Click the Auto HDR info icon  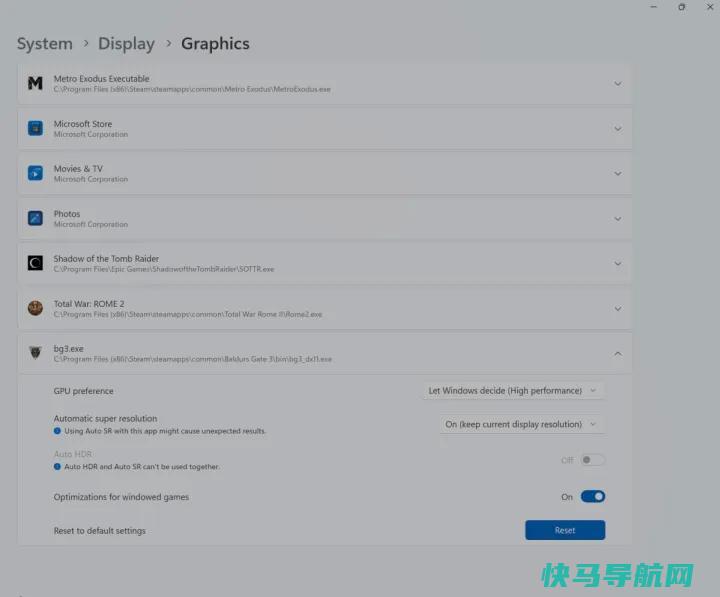click(57, 467)
